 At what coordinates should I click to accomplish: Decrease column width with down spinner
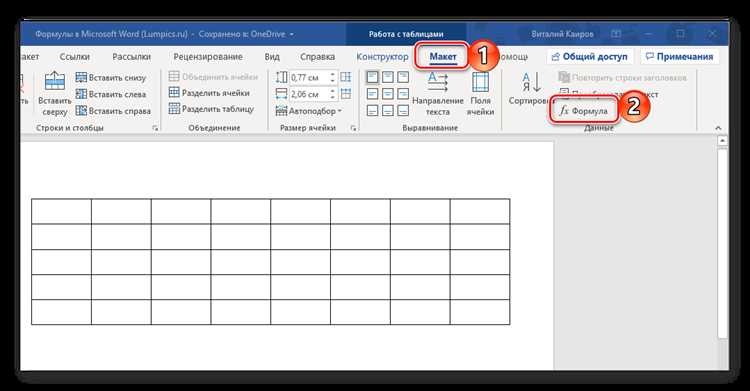click(x=332, y=97)
